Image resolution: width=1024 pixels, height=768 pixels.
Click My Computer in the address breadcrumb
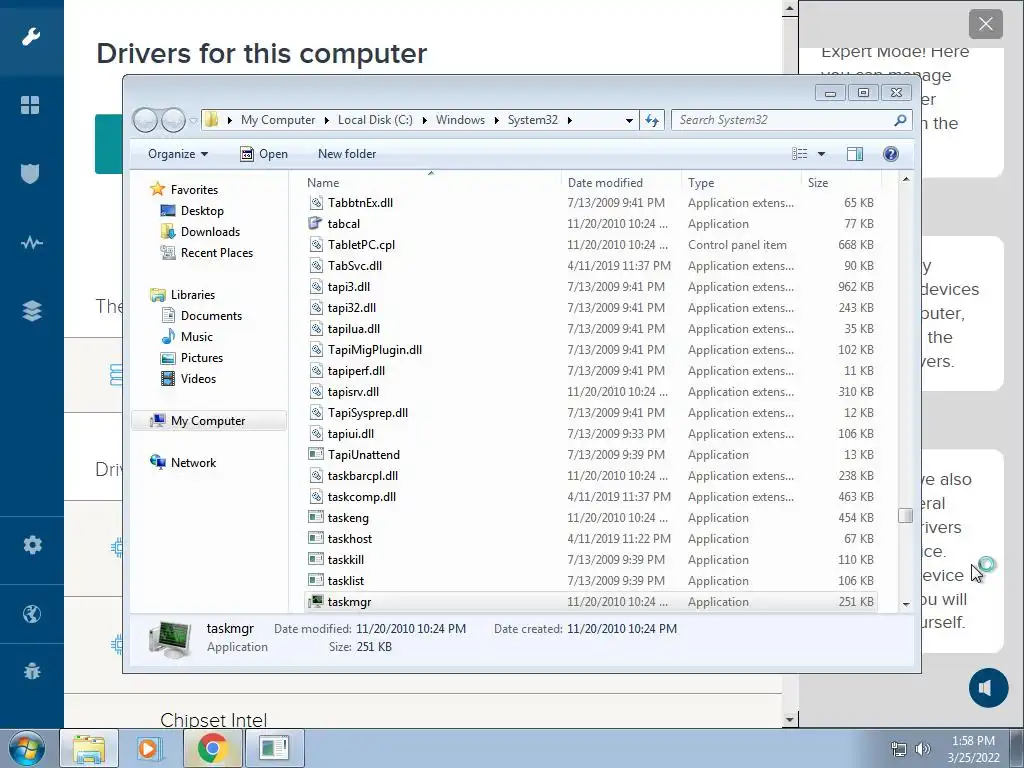(x=278, y=120)
